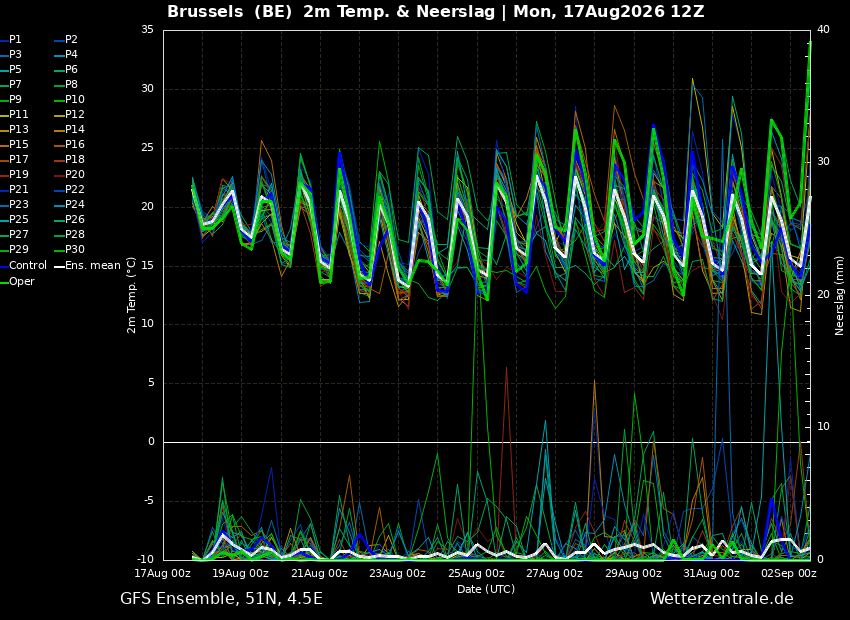Select the '31Aug 00z' date label
This screenshot has height=620, width=850.
pyautogui.click(x=711, y=573)
